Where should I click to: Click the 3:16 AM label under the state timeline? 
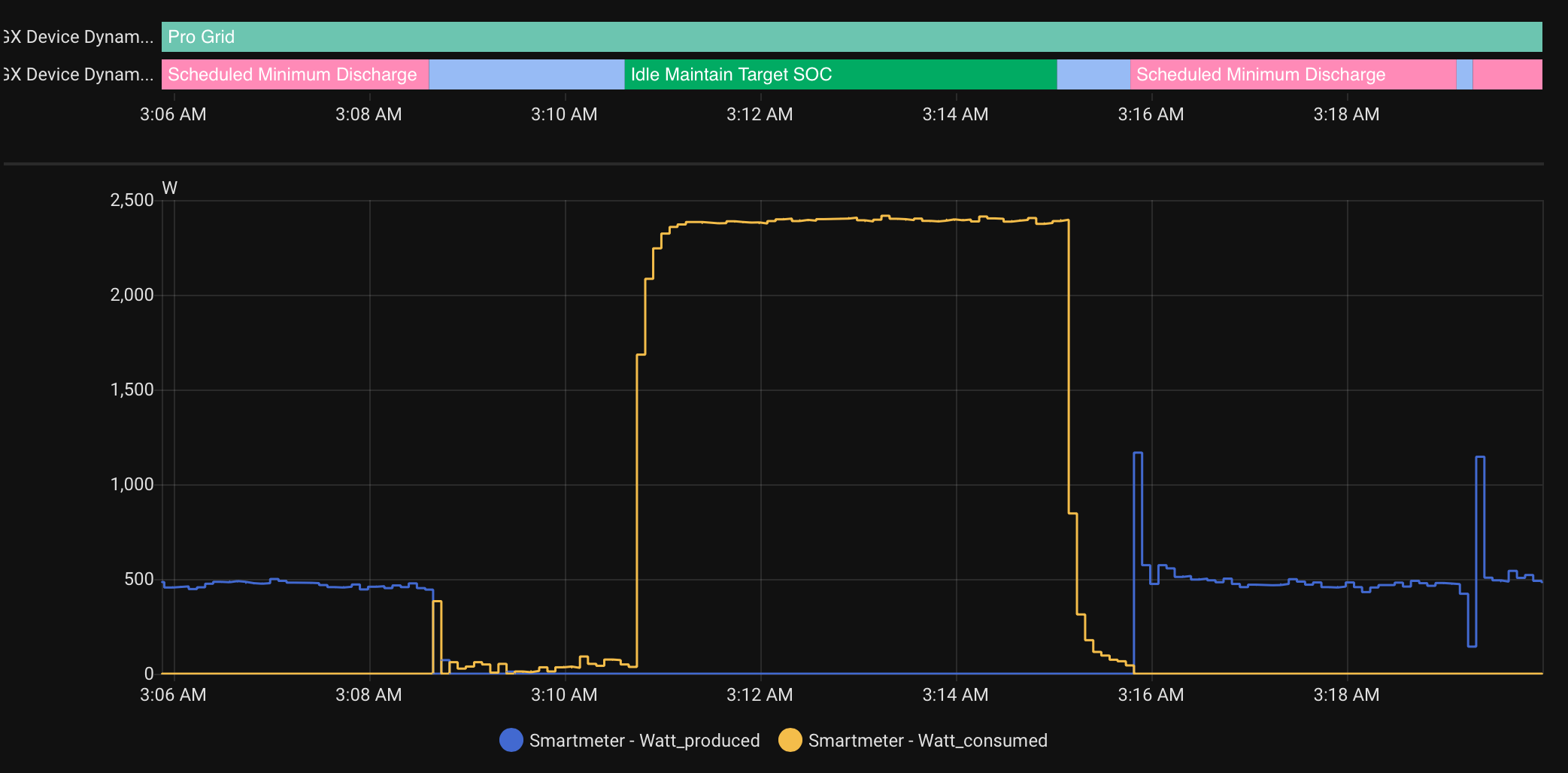pyautogui.click(x=1151, y=114)
